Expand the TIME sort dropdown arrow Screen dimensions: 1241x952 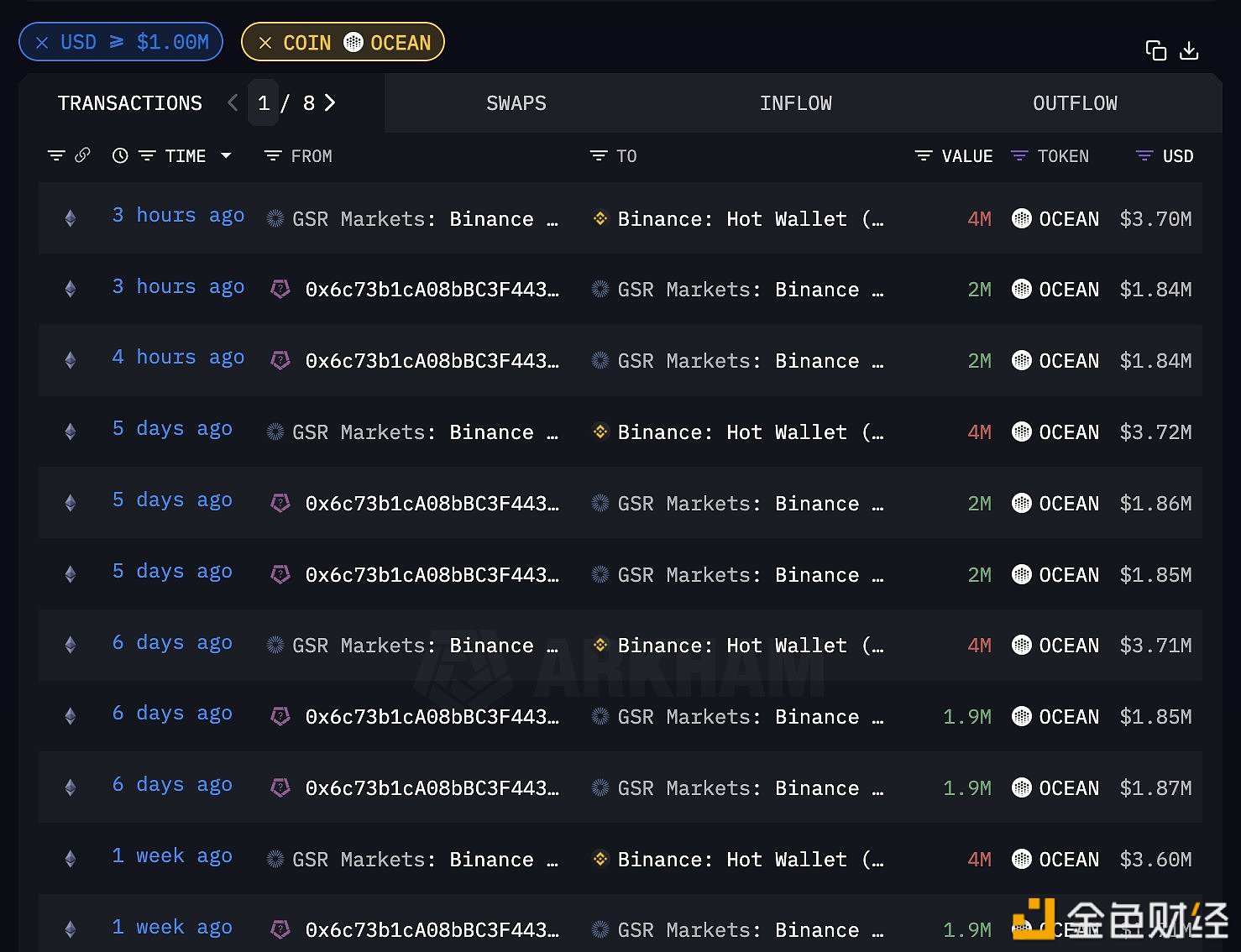226,156
